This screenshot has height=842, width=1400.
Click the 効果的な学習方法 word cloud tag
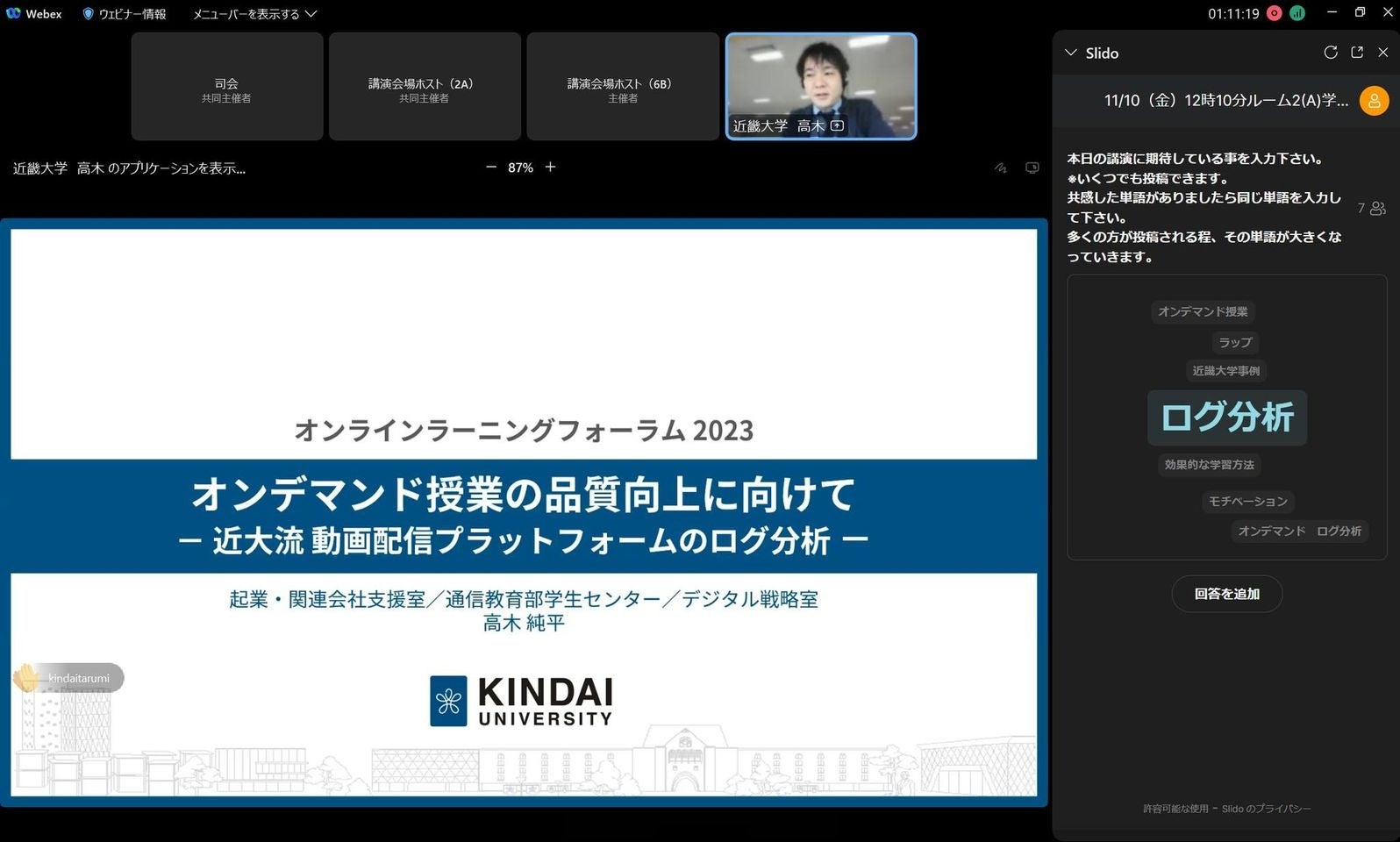(1210, 465)
